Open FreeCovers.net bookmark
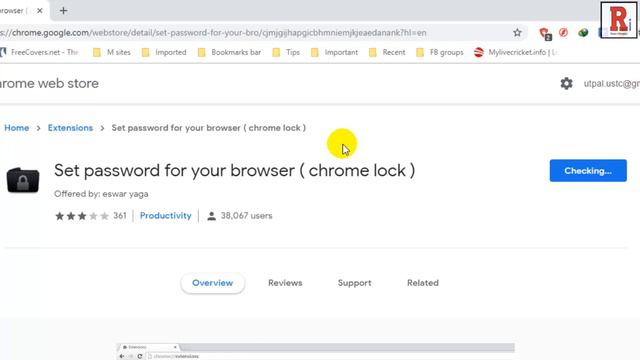The image size is (640, 360). click(39, 52)
